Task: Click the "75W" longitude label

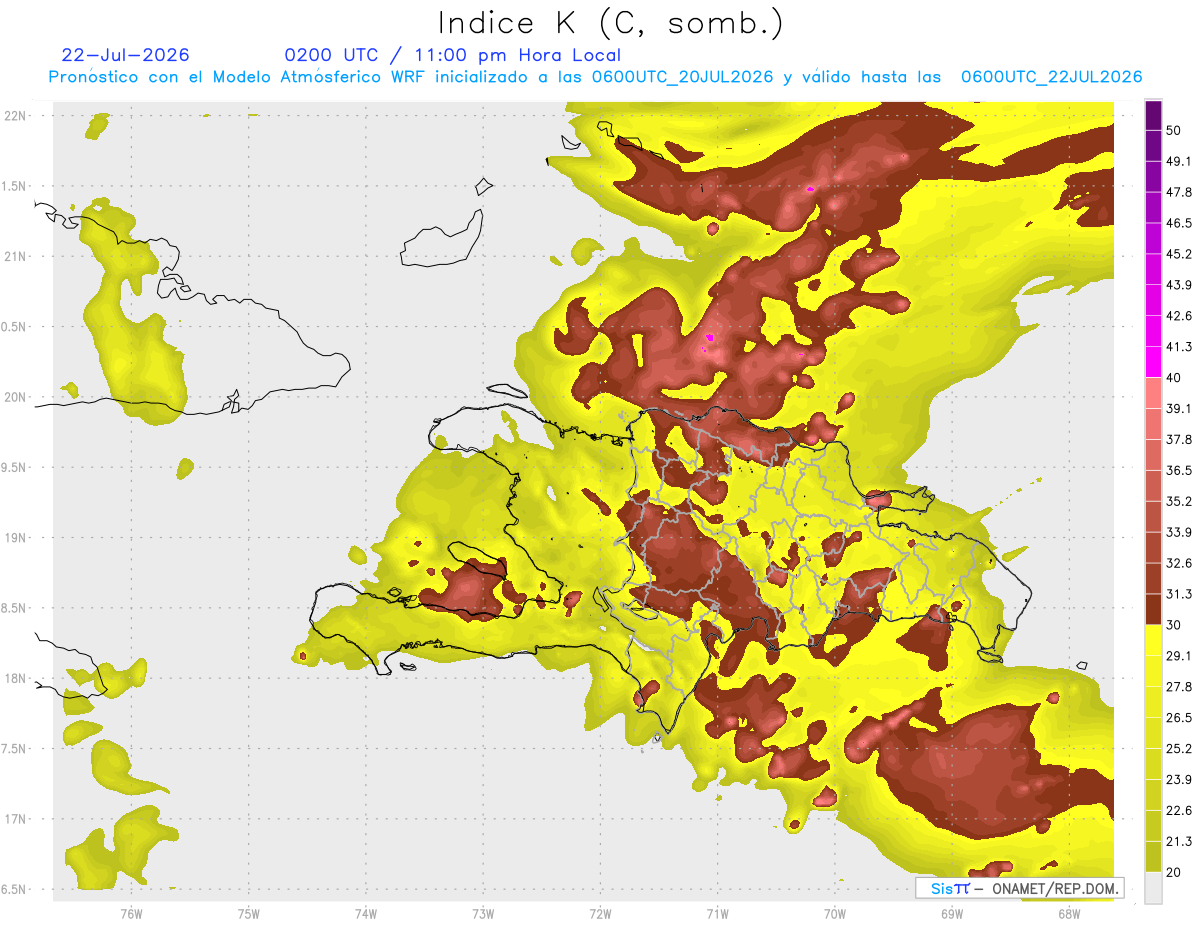Action: pos(248,913)
